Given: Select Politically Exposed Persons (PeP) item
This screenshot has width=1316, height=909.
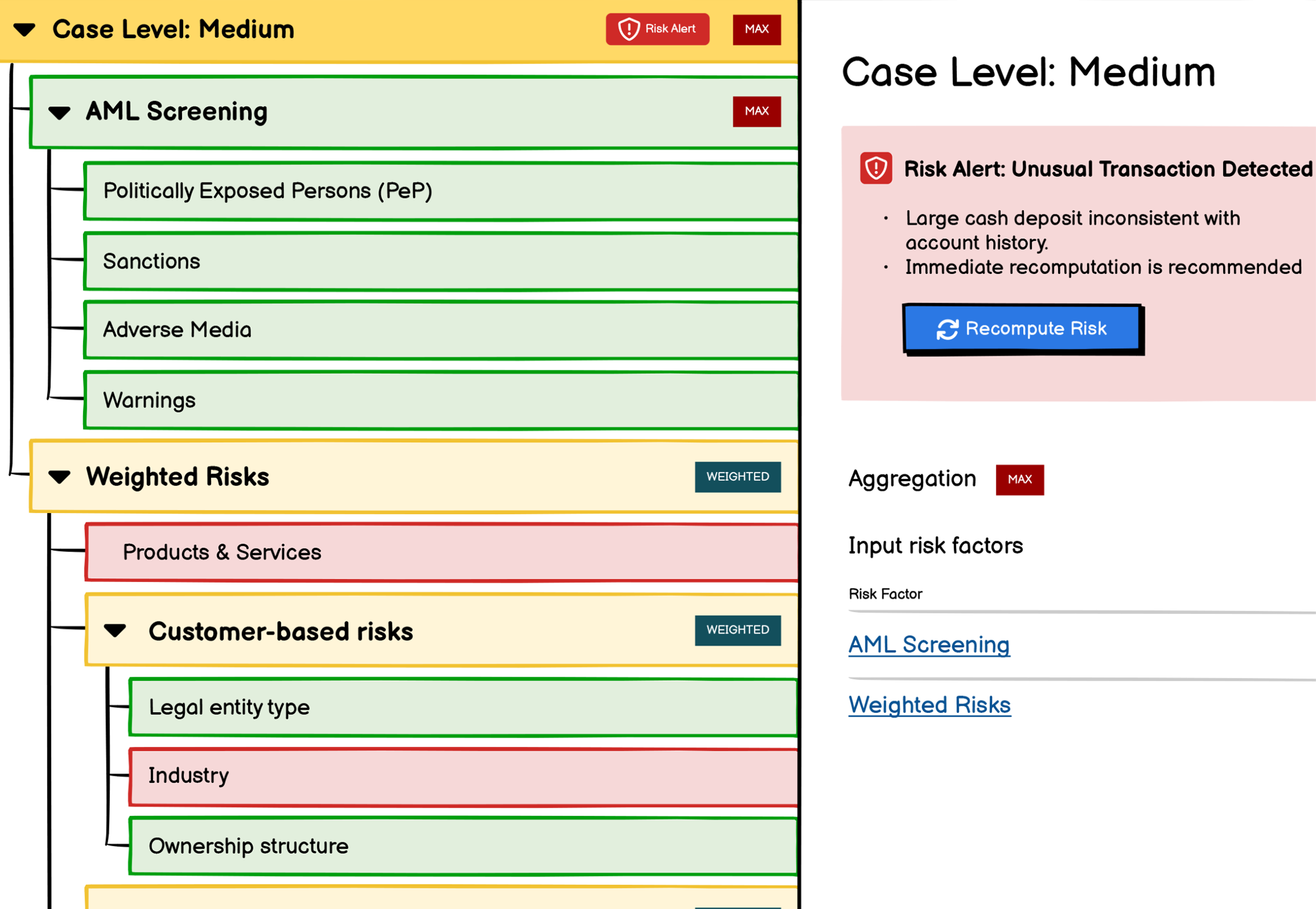Looking at the screenshot, I should tap(268, 191).
